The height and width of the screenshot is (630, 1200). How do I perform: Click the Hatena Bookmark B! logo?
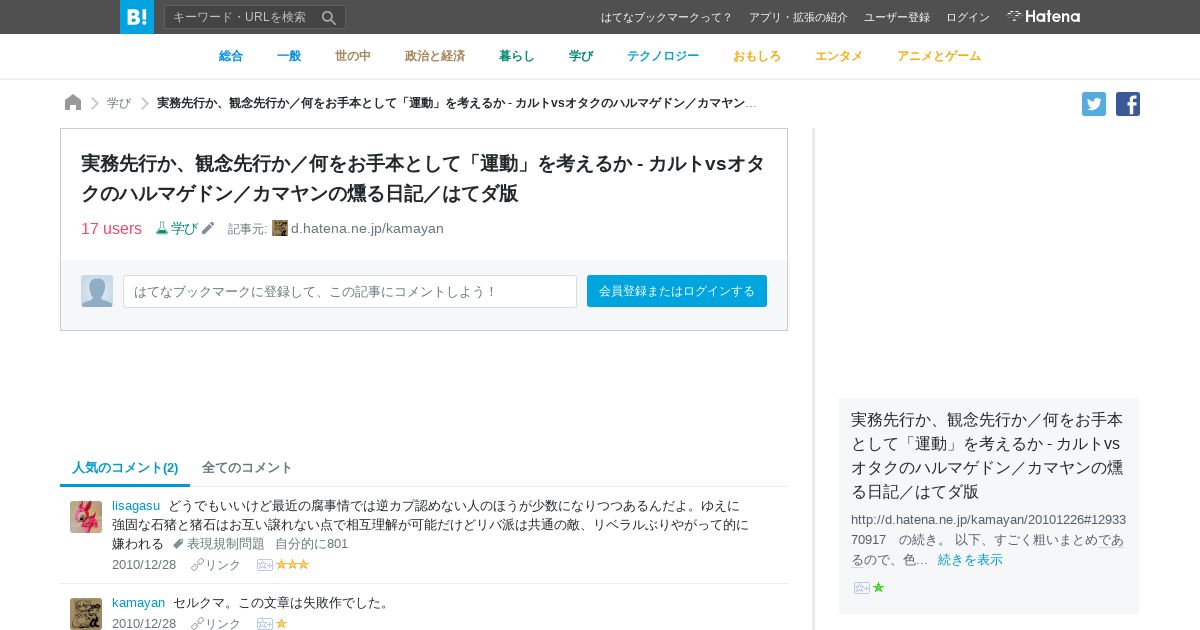click(x=137, y=17)
